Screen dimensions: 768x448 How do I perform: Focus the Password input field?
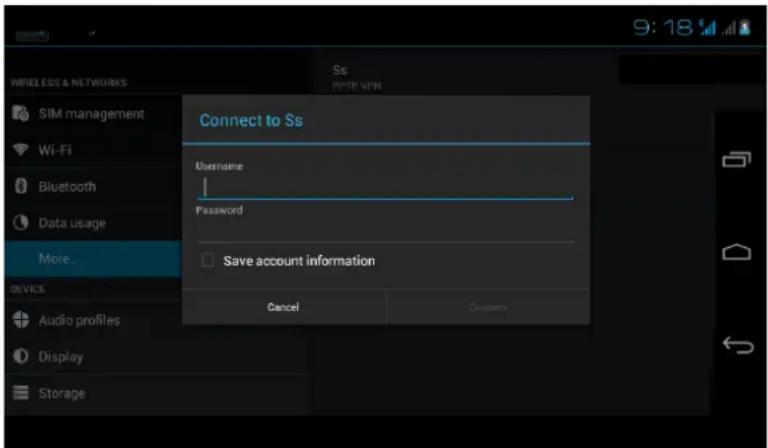pyautogui.click(x=385, y=231)
